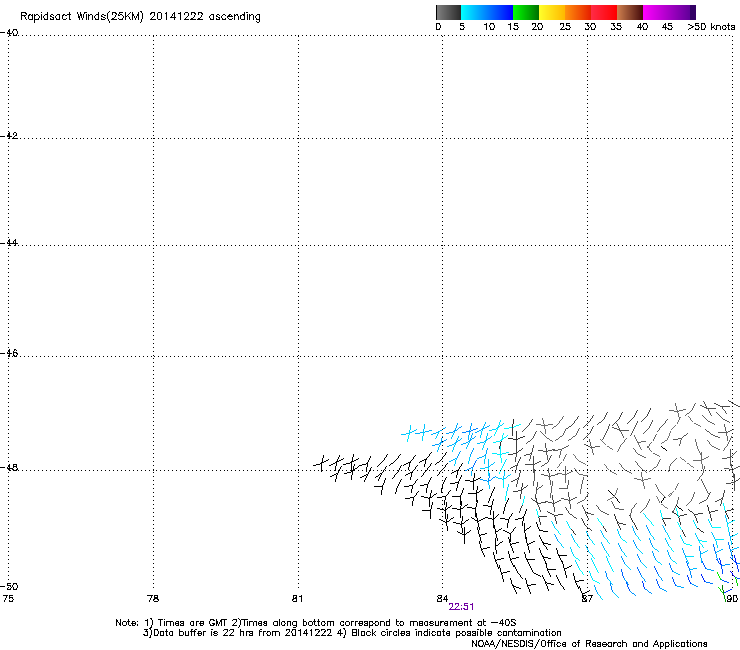740x650 pixels.
Task: Click the brown 35-40 knots color segment
Action: tap(630, 12)
